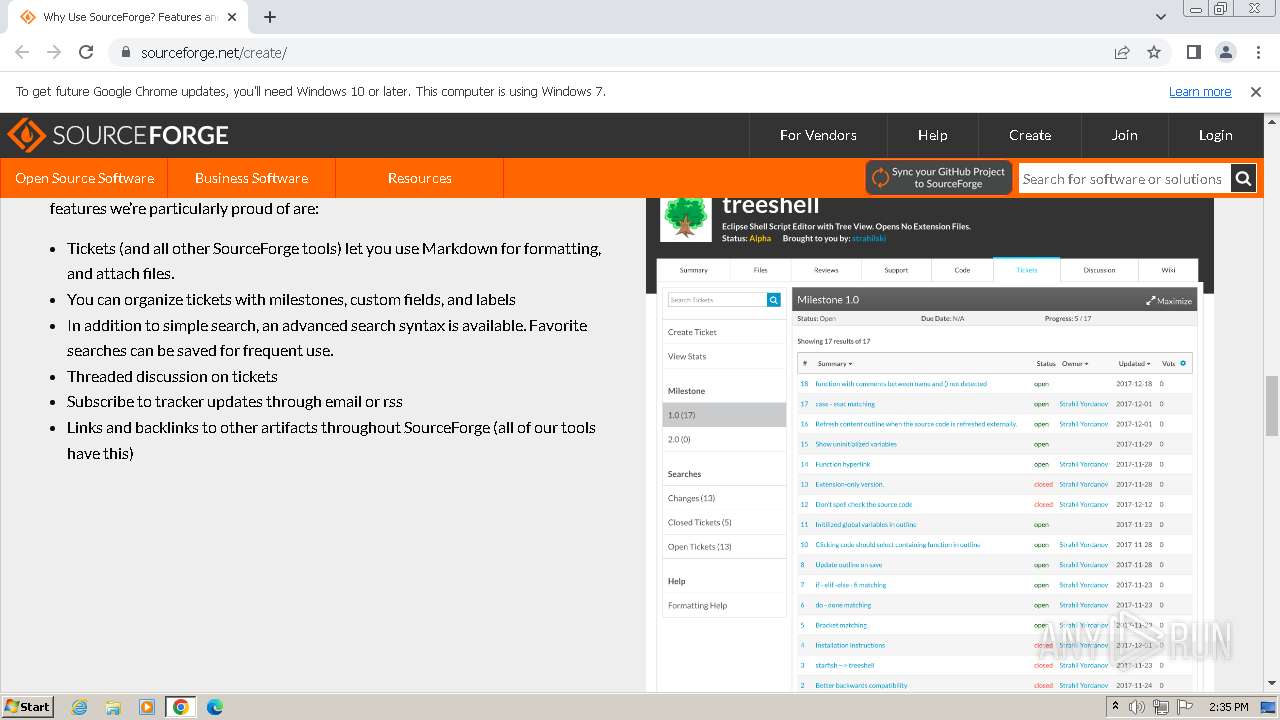Viewport: 1280px width, 720px height.
Task: Click the Search for software or solutions field
Action: pyautogui.click(x=1125, y=179)
